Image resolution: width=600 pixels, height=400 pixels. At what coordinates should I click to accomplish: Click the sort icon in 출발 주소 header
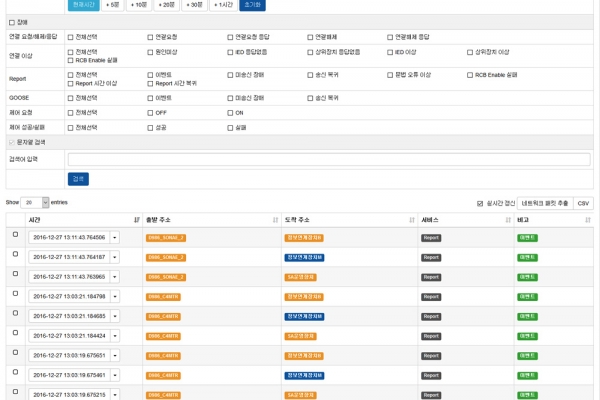tap(276, 220)
